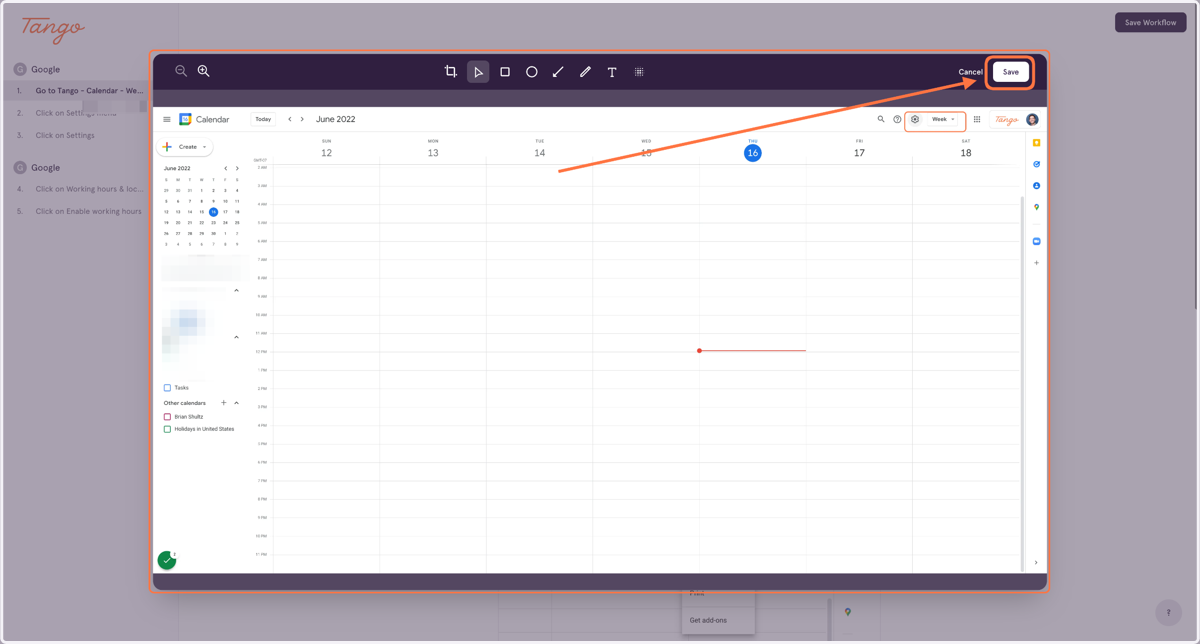Toggle the Tasks calendar checkbox

pos(167,388)
